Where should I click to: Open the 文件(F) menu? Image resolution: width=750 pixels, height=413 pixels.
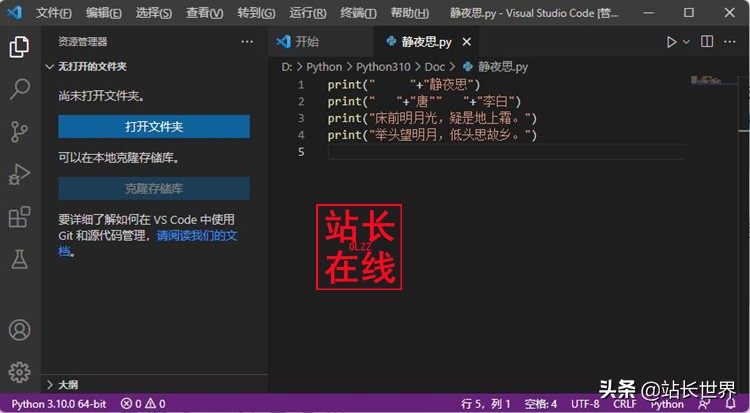point(54,13)
